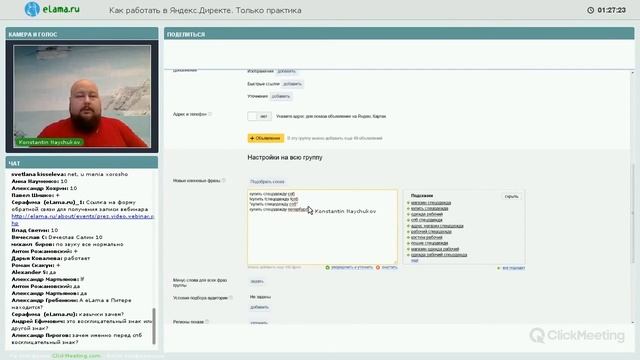The height and width of the screenshot is (360, 640).
Task: Click the 'Подобрать слова' button
Action: [x=267, y=182]
